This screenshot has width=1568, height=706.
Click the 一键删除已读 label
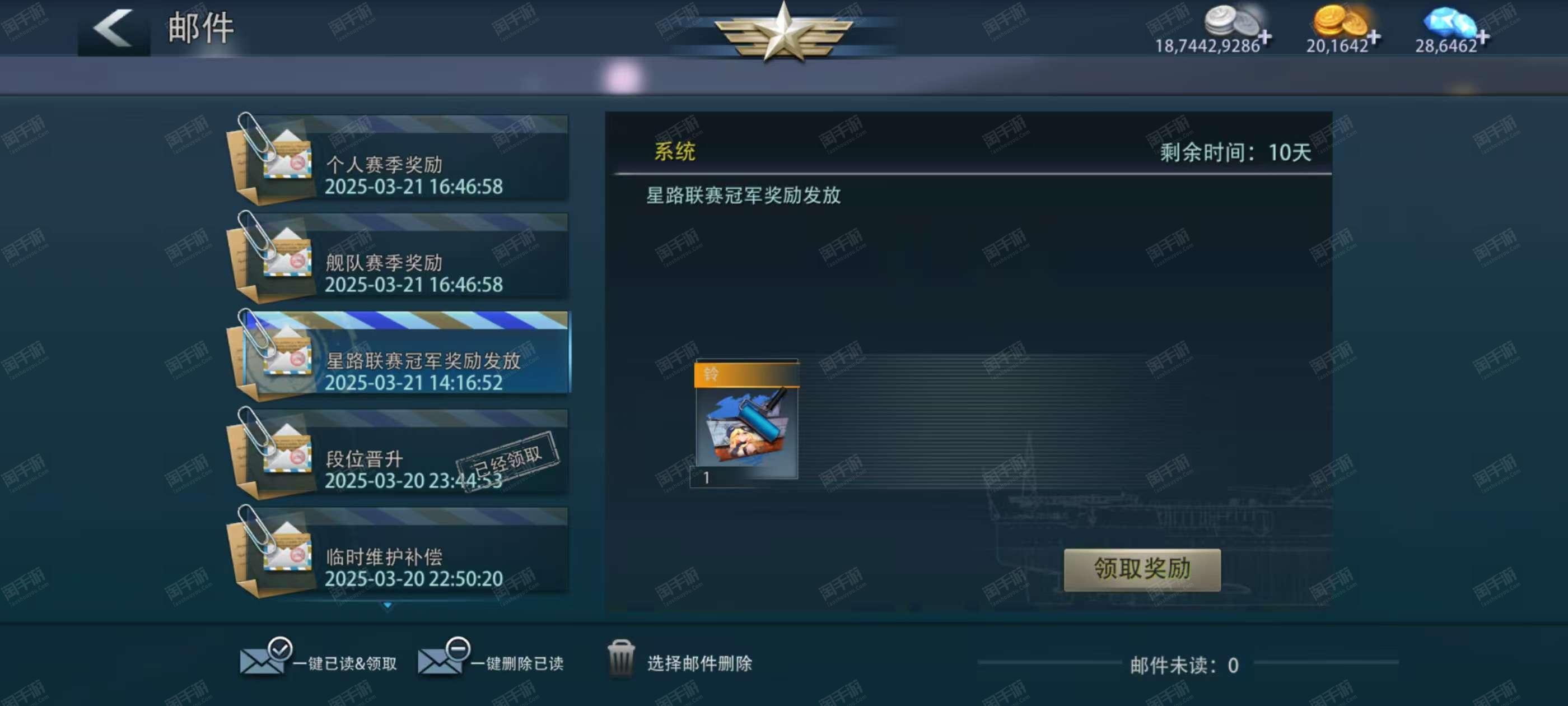coord(517,663)
